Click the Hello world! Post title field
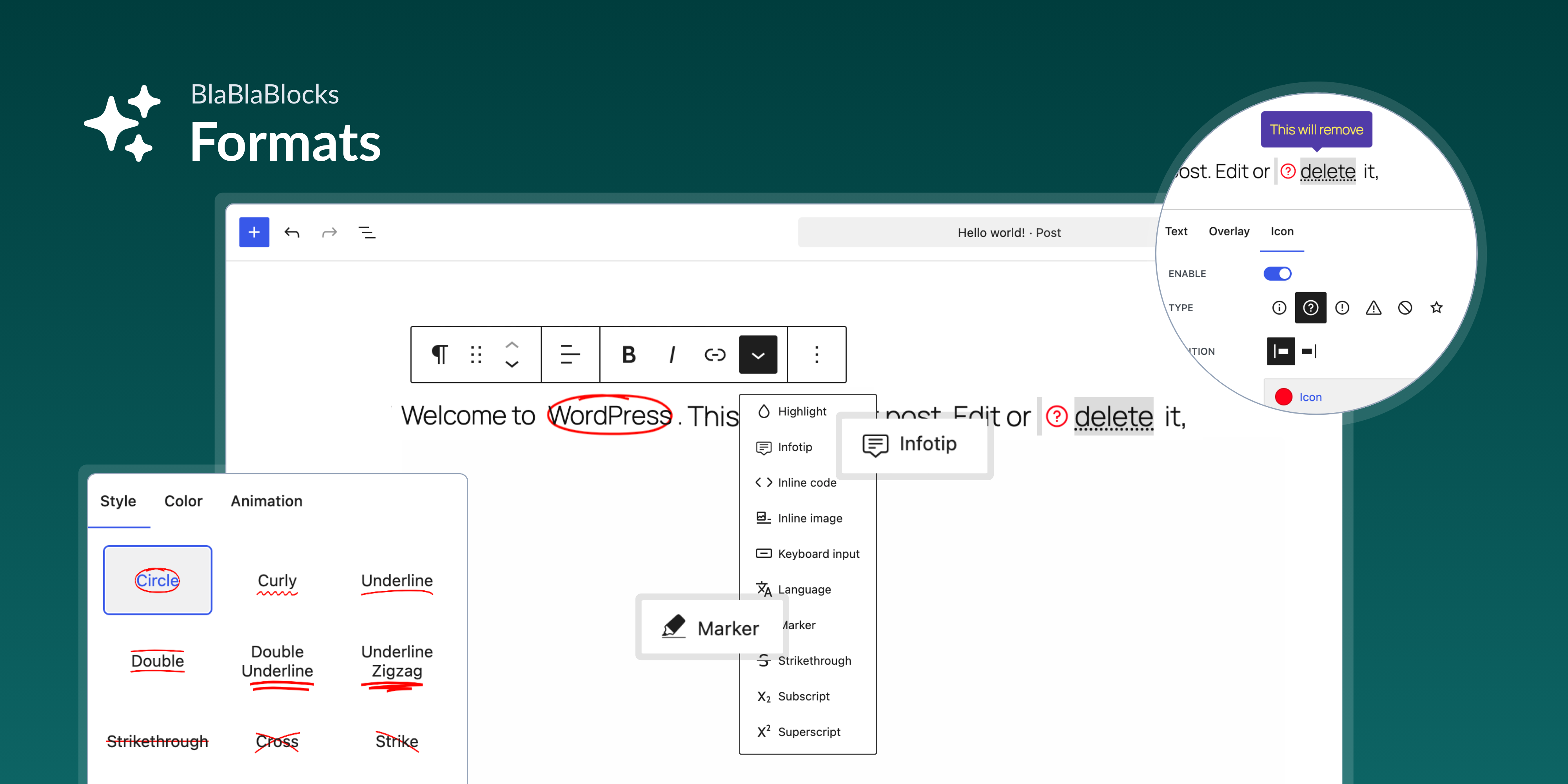 [x=1008, y=232]
